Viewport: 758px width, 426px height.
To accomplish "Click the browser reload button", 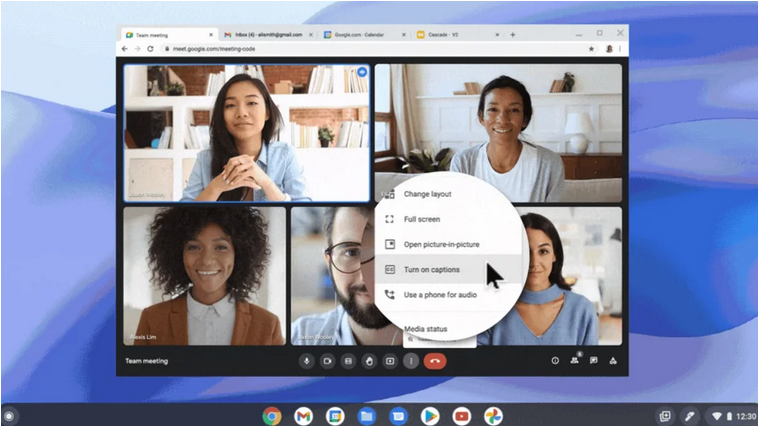I will (x=151, y=48).
